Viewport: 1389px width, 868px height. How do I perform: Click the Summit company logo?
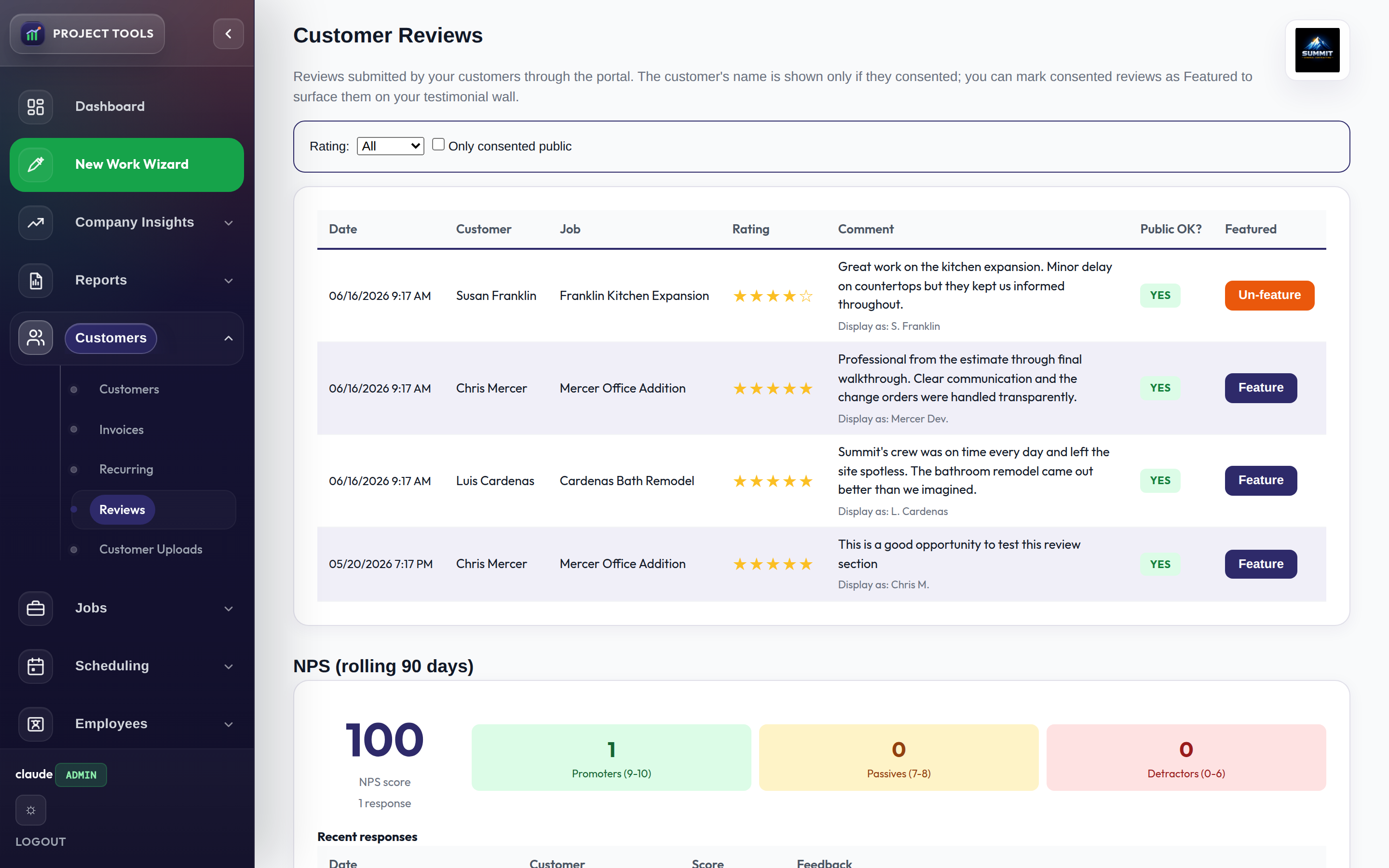coord(1317,51)
